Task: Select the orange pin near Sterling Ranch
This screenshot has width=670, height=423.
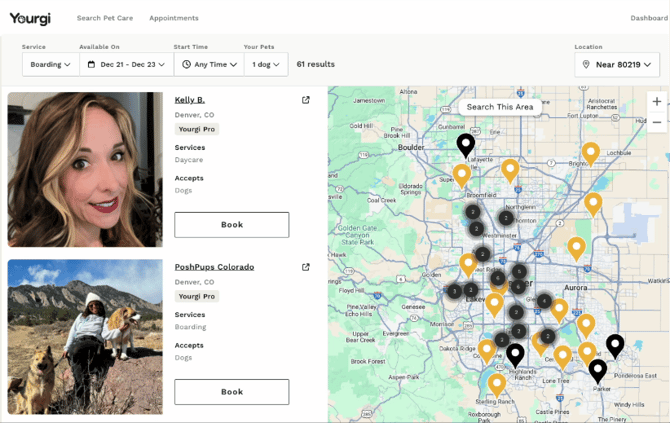Action: [x=497, y=384]
